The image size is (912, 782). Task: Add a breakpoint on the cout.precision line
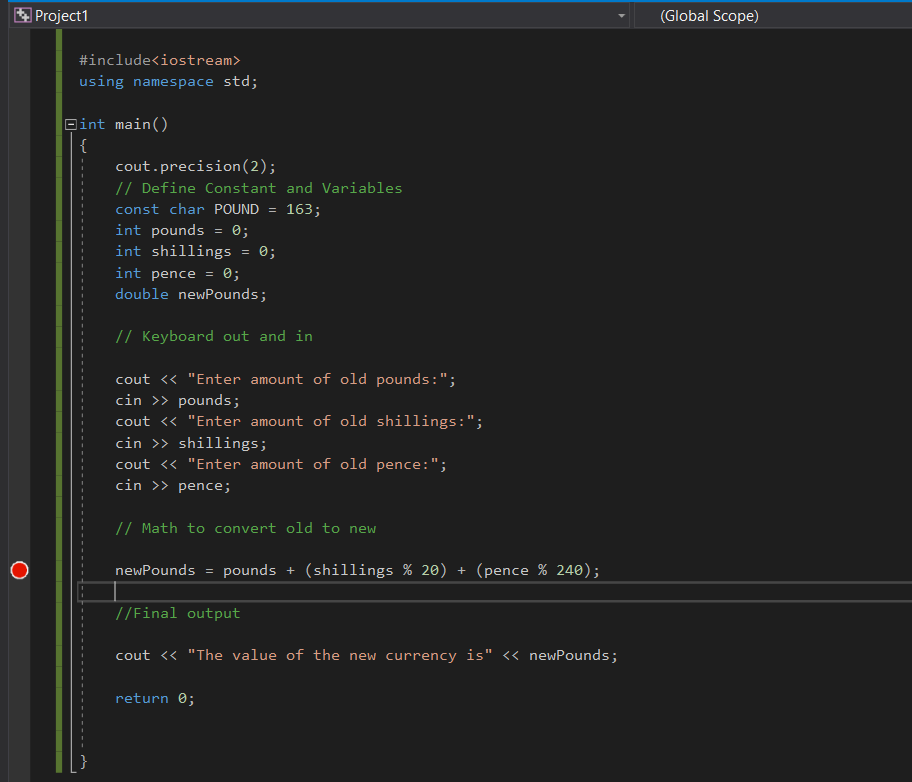18,165
